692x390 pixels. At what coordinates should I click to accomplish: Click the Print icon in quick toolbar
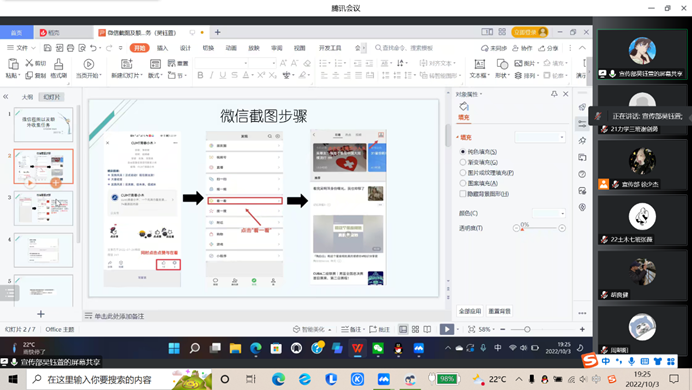(71, 48)
